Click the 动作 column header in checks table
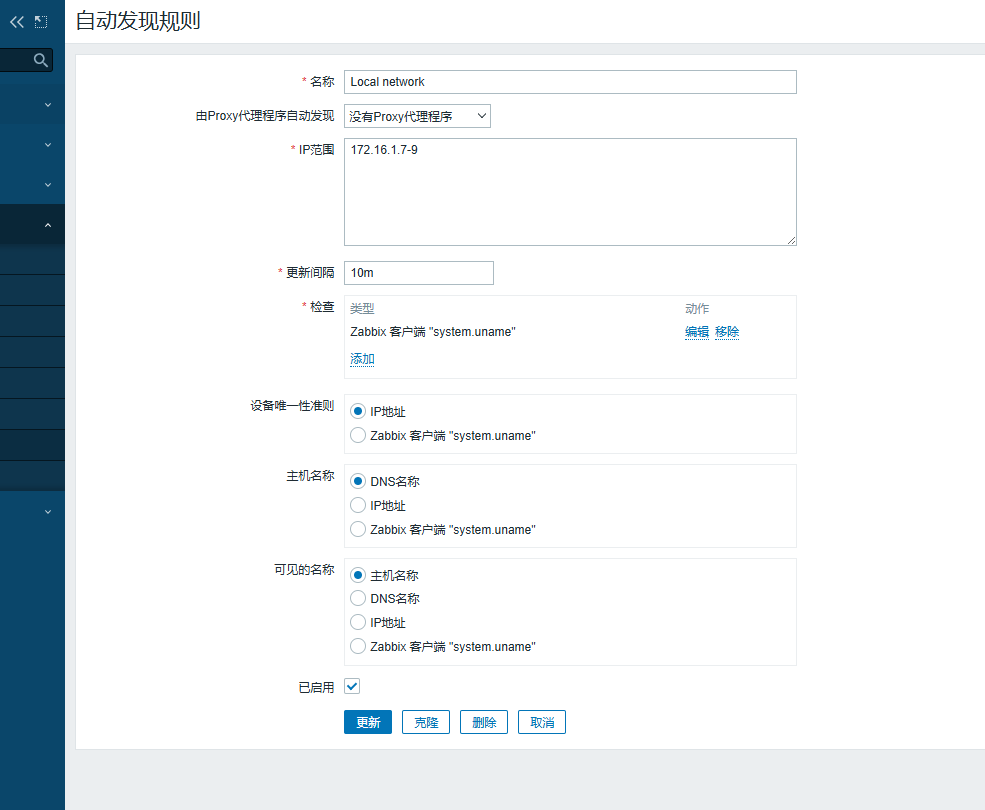 click(697, 309)
